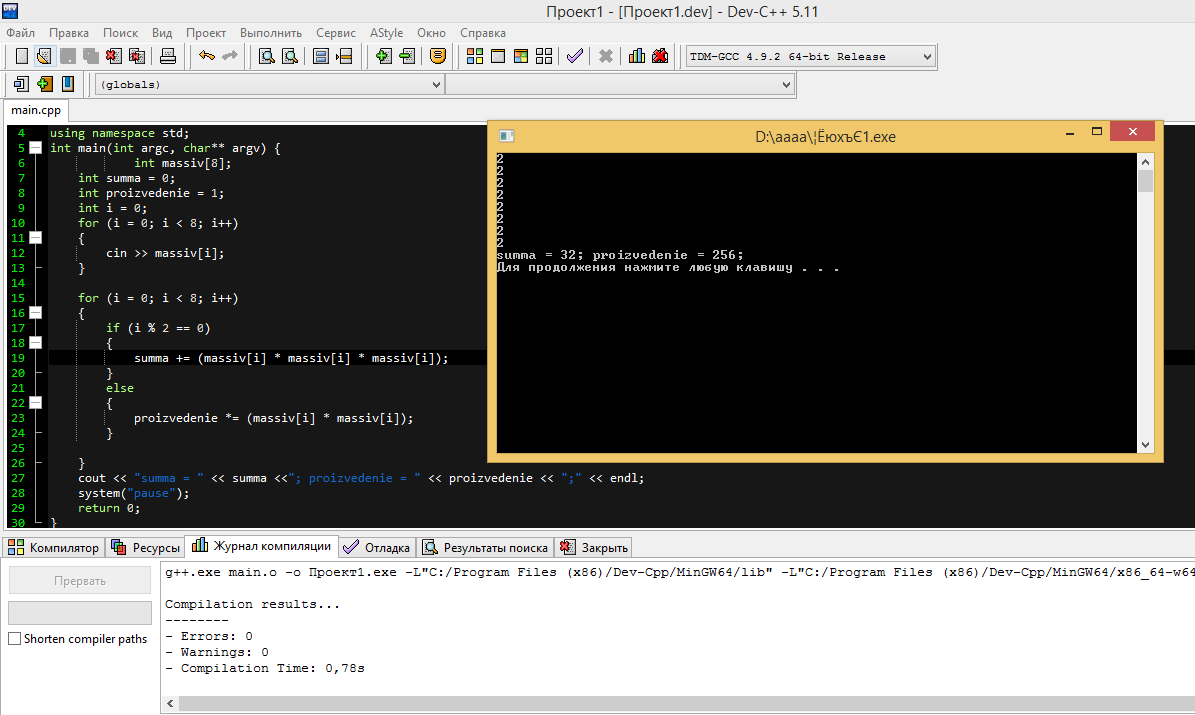
Task: Open the Replace magnifier icon
Action: click(x=290, y=56)
